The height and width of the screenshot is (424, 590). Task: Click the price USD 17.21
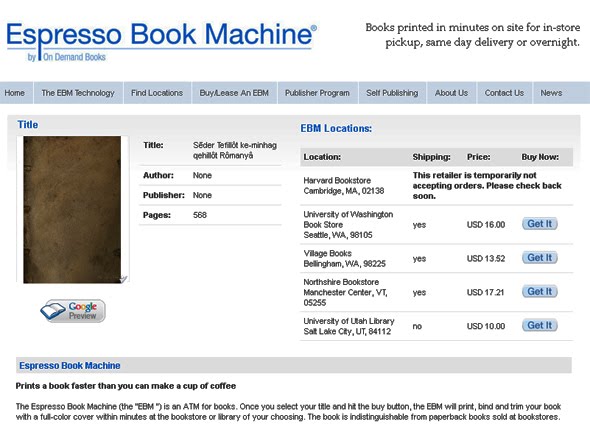[485, 292]
